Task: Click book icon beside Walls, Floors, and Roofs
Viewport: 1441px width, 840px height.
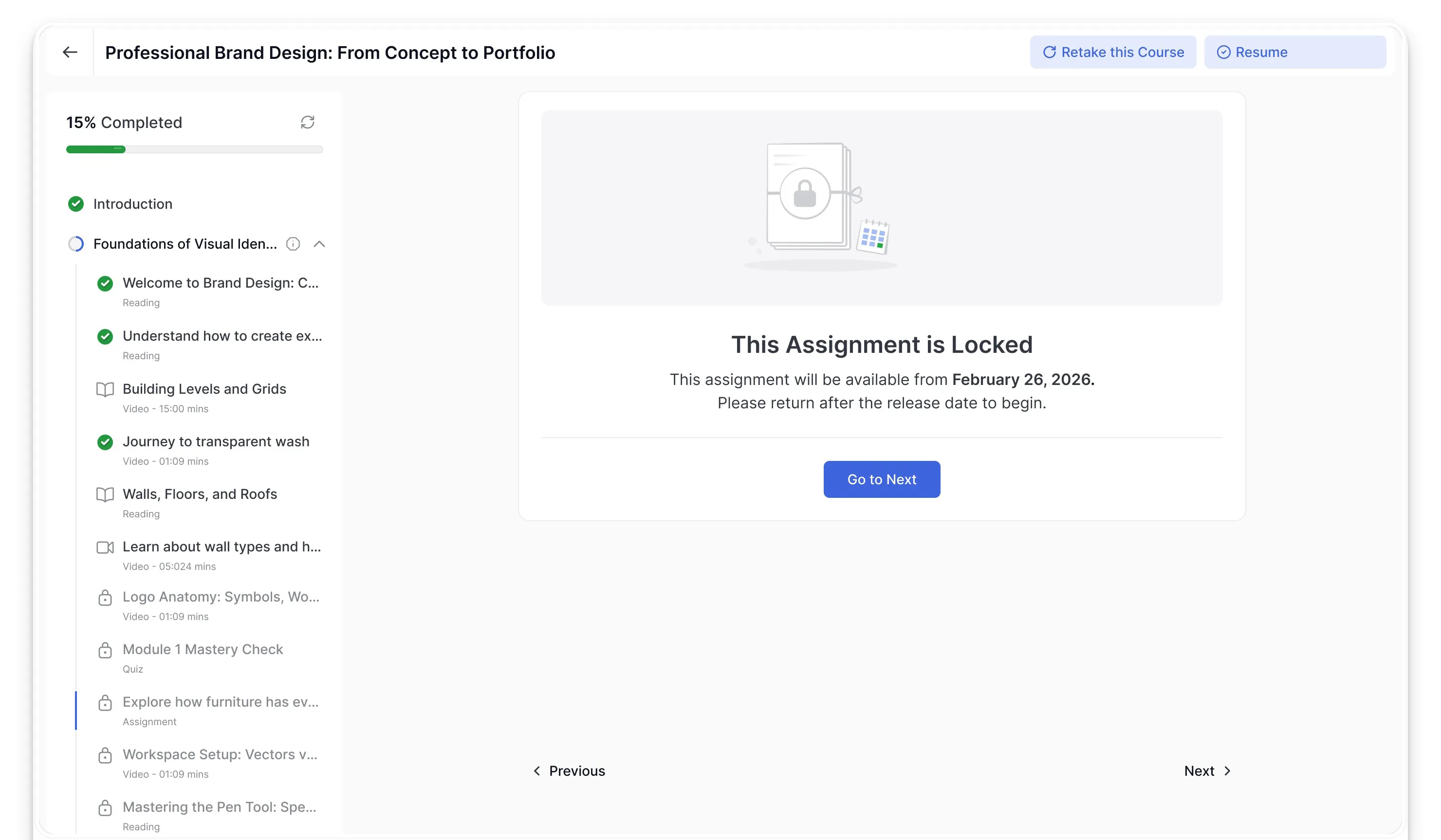Action: [105, 494]
